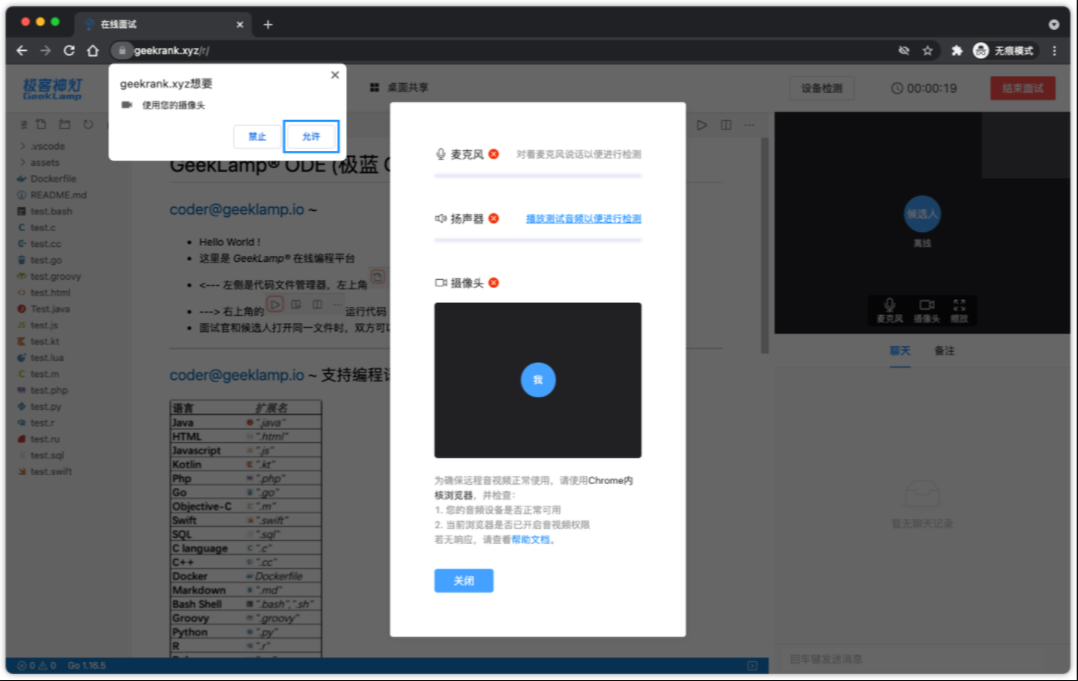Click the refresh icon in file explorer
1078x681 pixels.
(x=88, y=124)
